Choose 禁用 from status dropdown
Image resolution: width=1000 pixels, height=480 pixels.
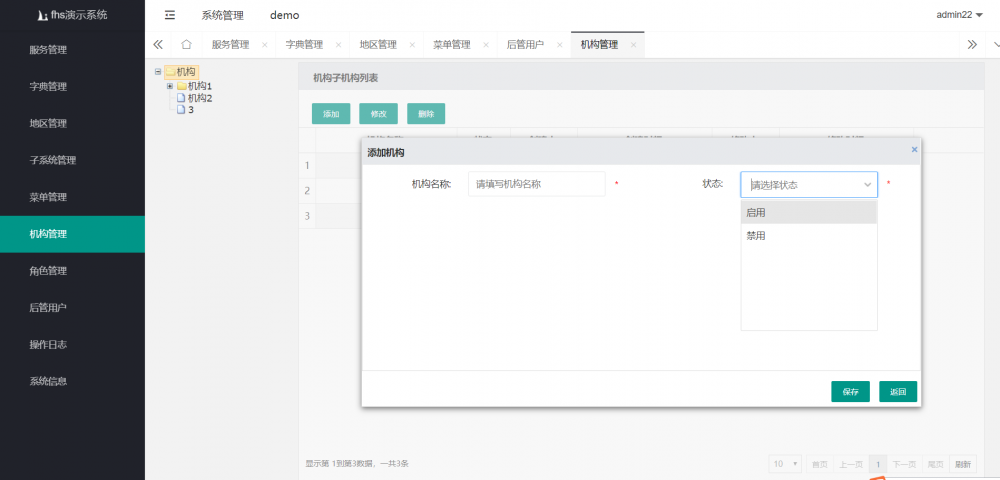[809, 235]
